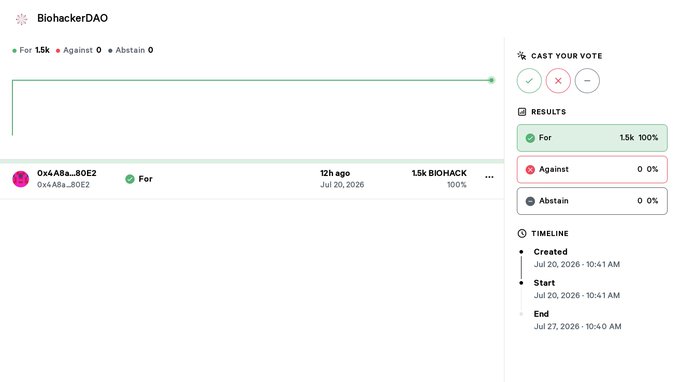Click the Results chart icon
The height and width of the screenshot is (382, 680).
(x=522, y=112)
